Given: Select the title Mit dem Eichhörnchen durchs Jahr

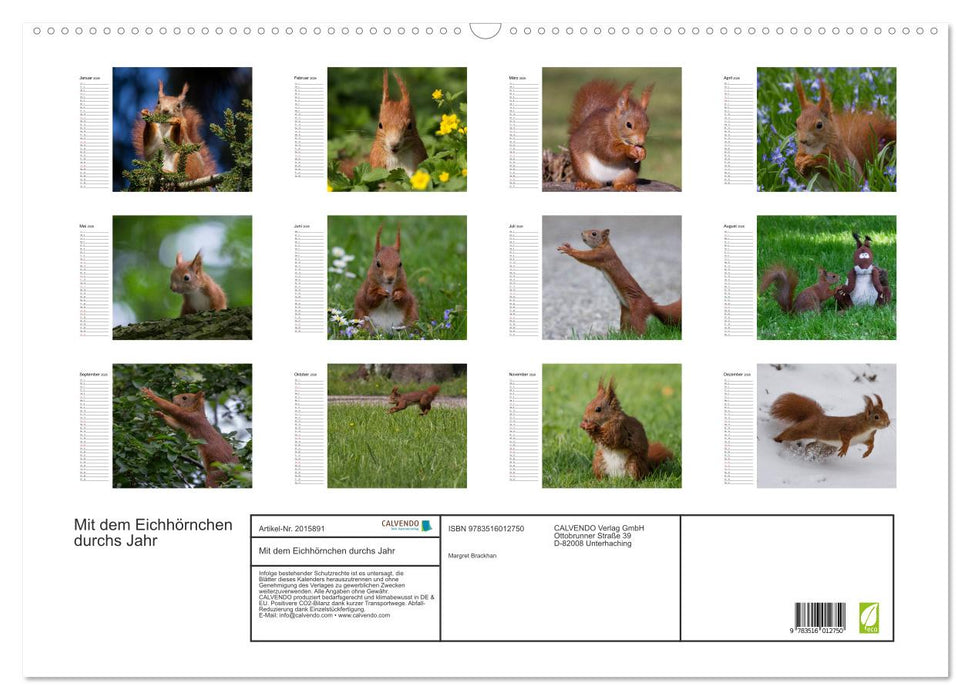Looking at the screenshot, I should (152, 531).
